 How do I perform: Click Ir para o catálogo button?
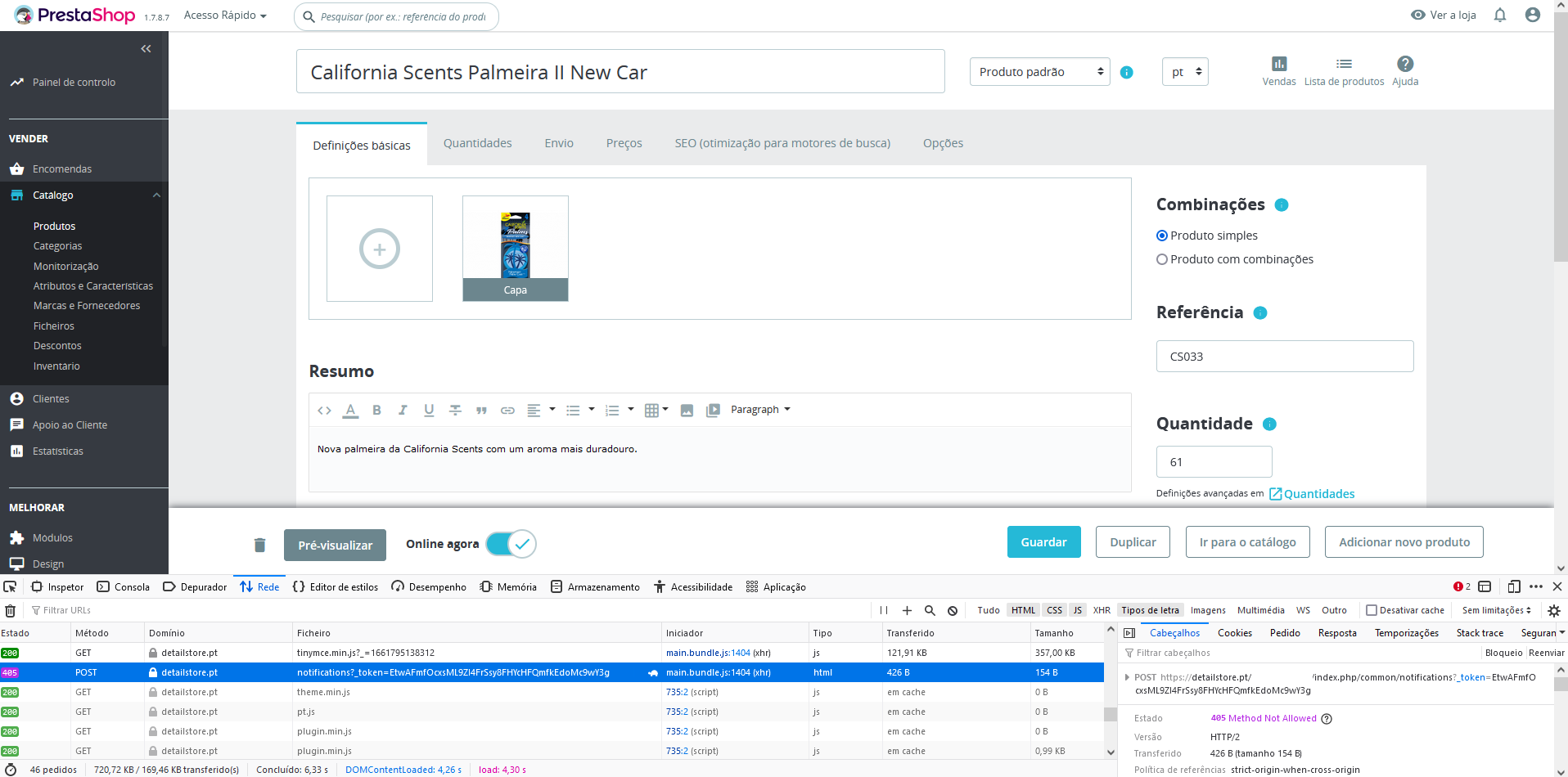click(x=1247, y=542)
